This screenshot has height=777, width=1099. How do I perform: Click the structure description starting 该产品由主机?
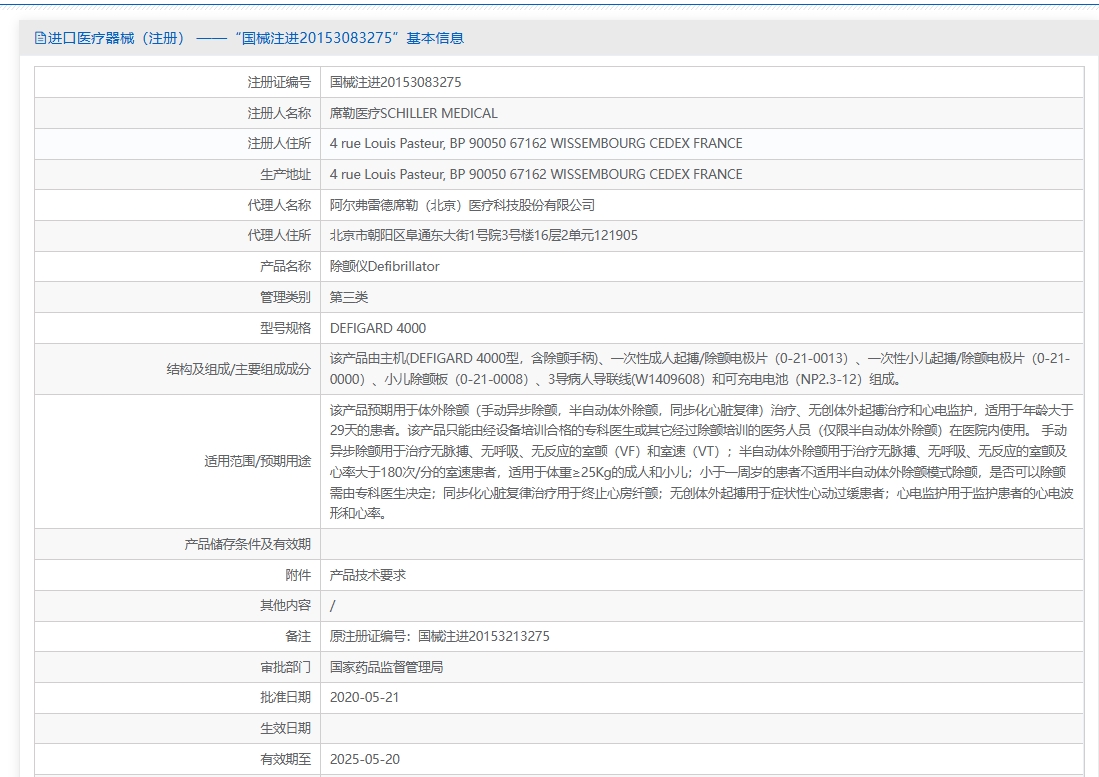tap(700, 369)
